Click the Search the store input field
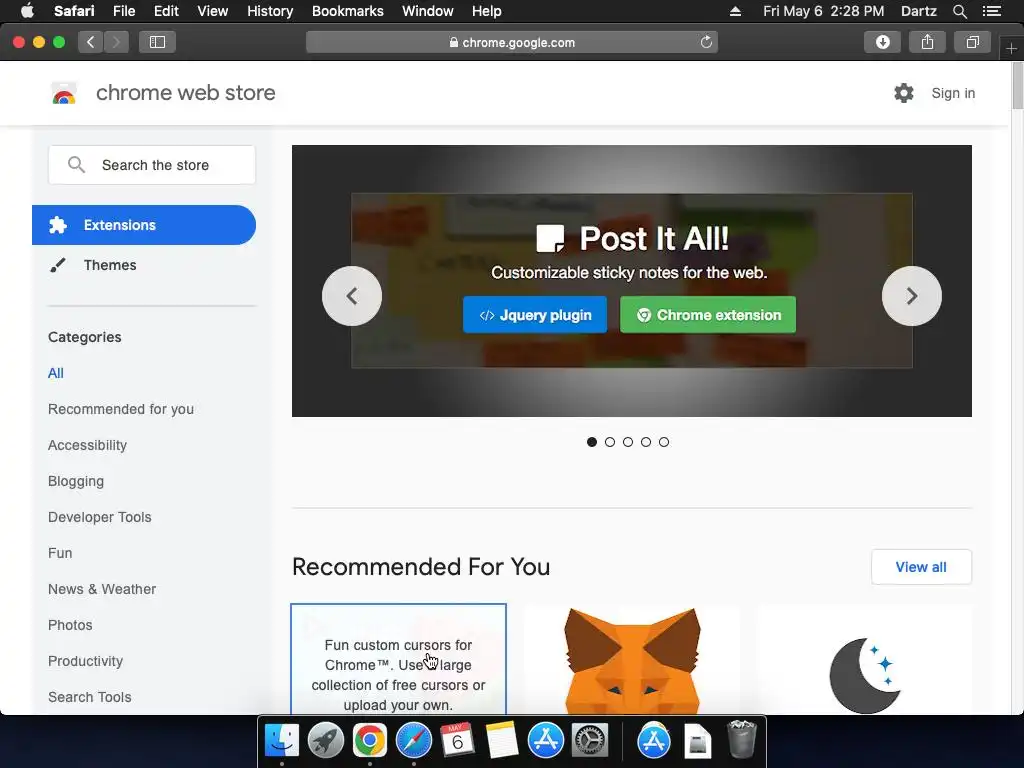The height and width of the screenshot is (768, 1024). 152,165
